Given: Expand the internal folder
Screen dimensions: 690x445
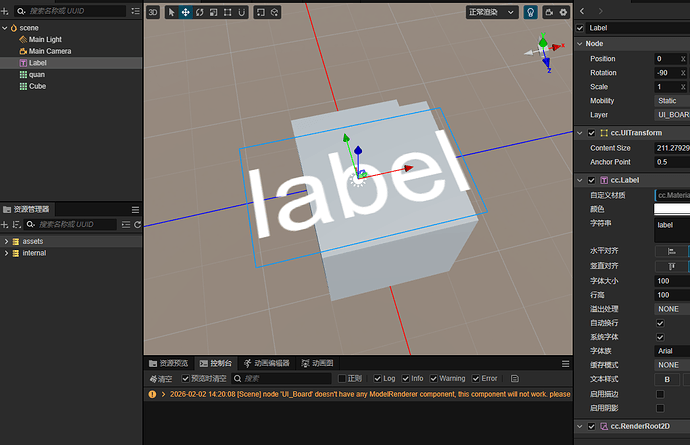Looking at the screenshot, I should click(x=6, y=253).
